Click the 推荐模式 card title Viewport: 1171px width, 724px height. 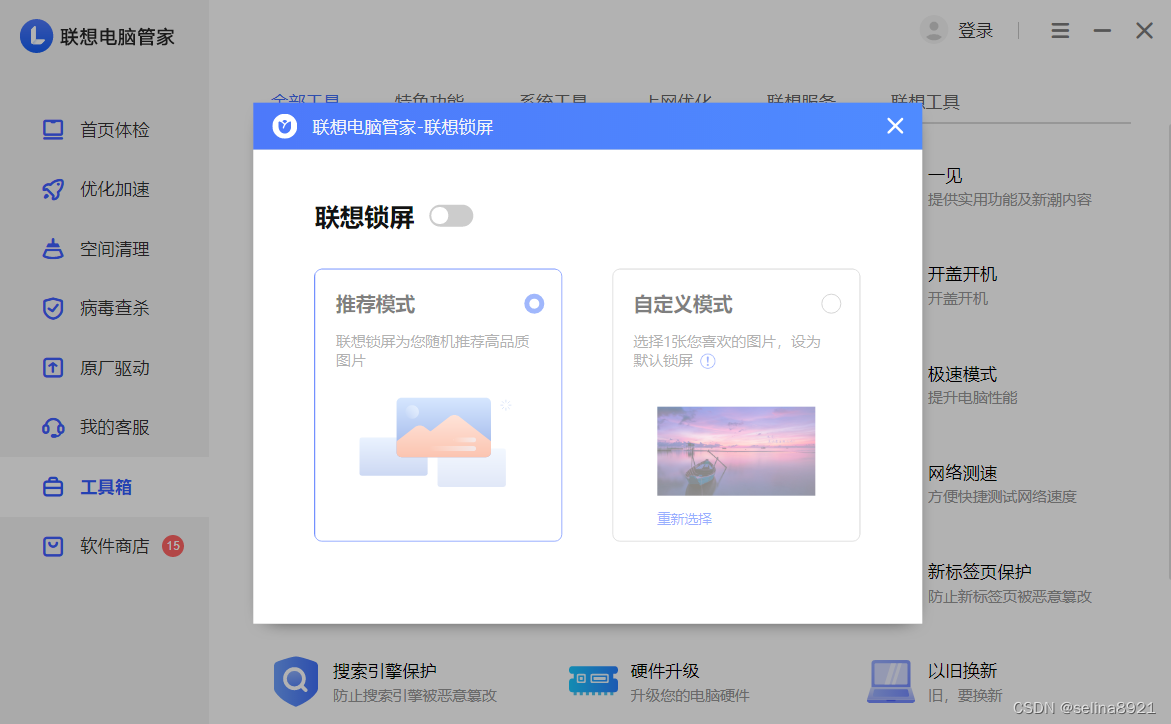click(x=375, y=305)
